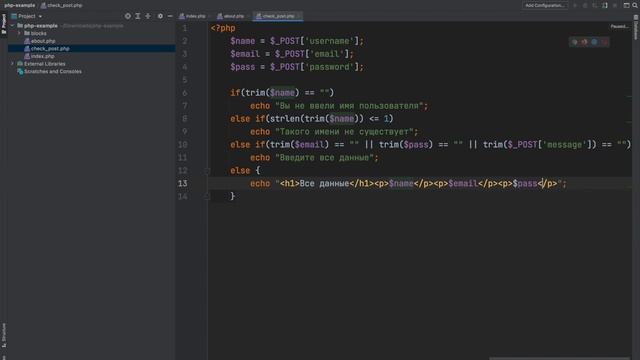Open Add Configuration dropdown
640x360 pixels.
click(x=545, y=5)
